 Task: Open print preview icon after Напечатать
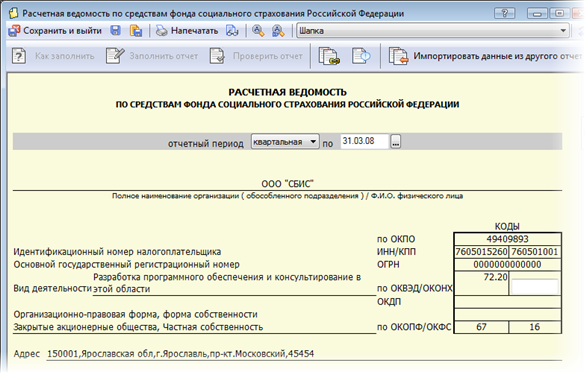click(232, 31)
